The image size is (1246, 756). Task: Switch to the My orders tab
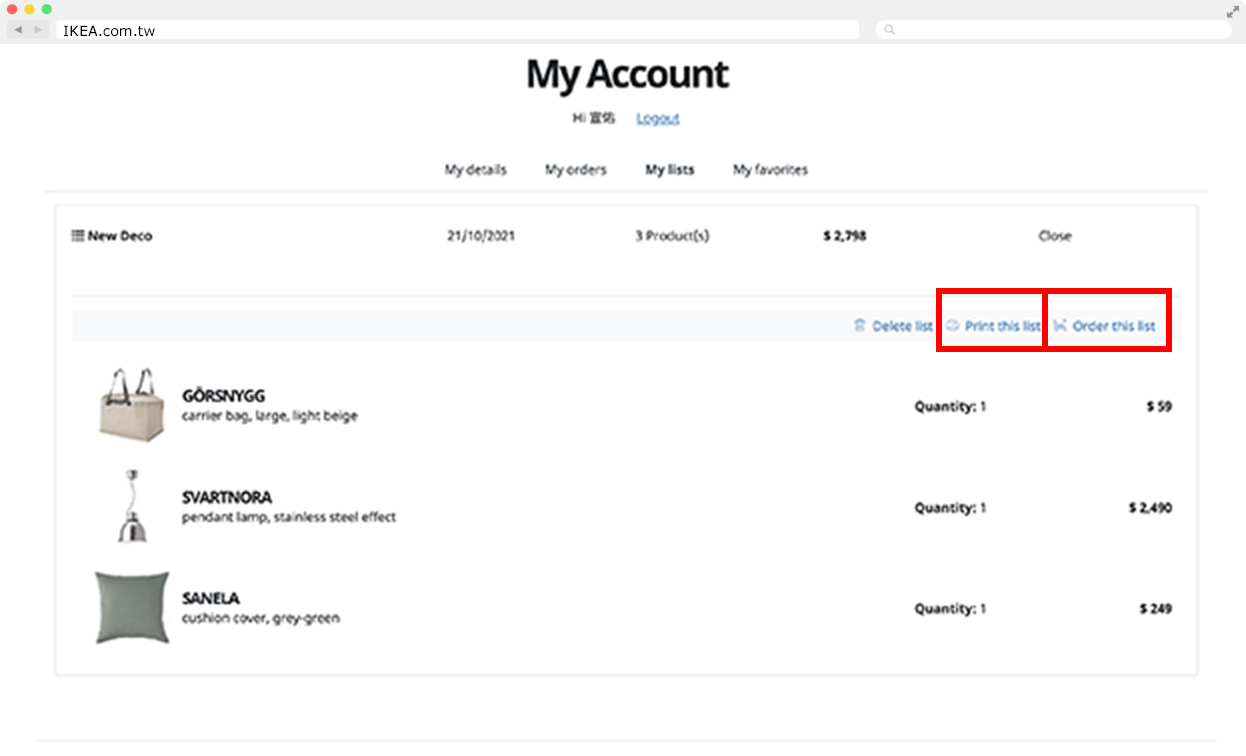tap(575, 170)
